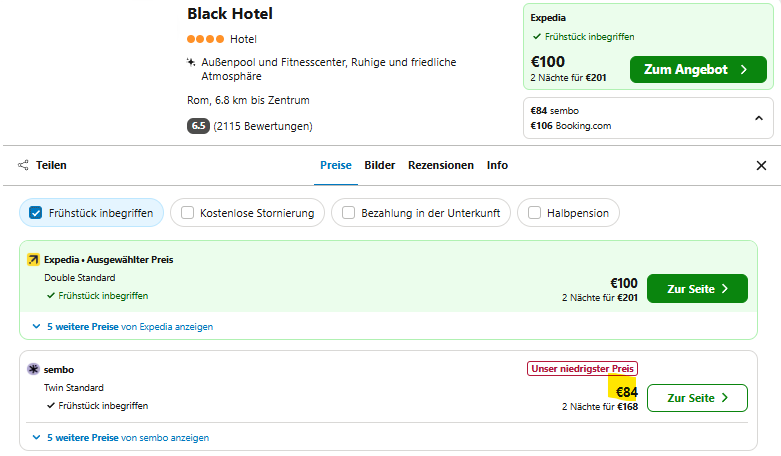Image resolution: width=781 pixels, height=456 pixels.
Task: Click the (2115 Bewertungen) reviews text
Action: (263, 126)
